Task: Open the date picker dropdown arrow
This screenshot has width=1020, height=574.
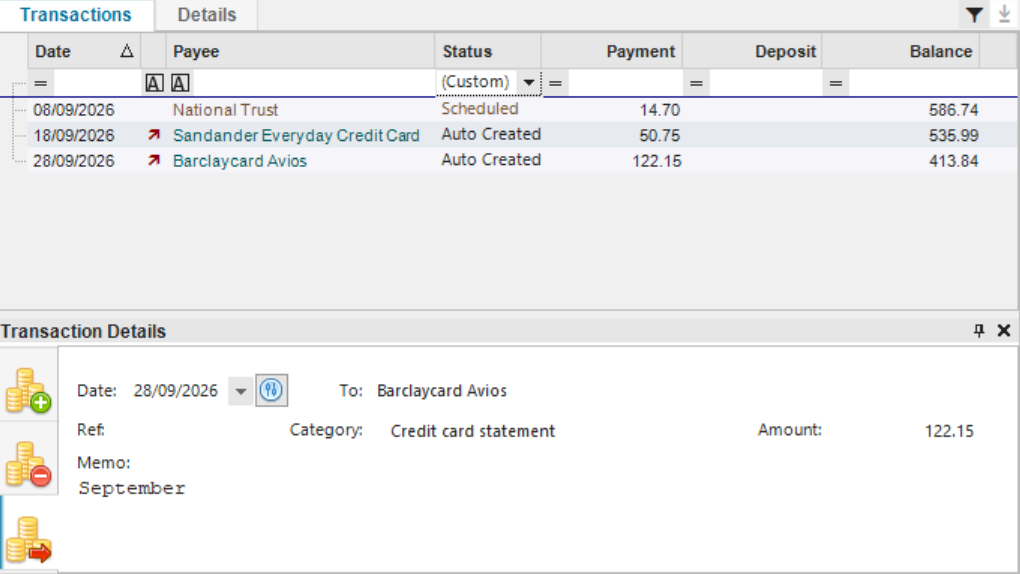Action: 241,391
